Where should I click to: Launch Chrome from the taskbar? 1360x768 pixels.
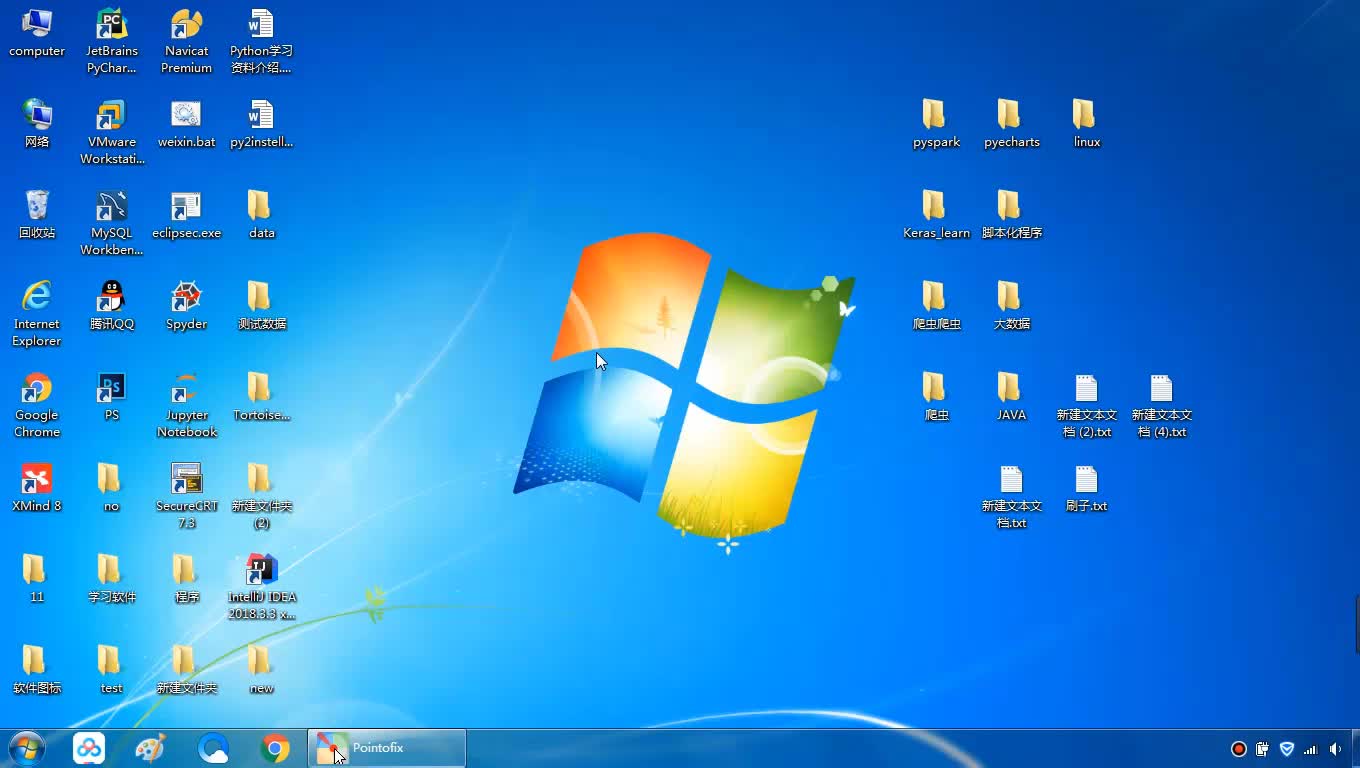tap(275, 748)
